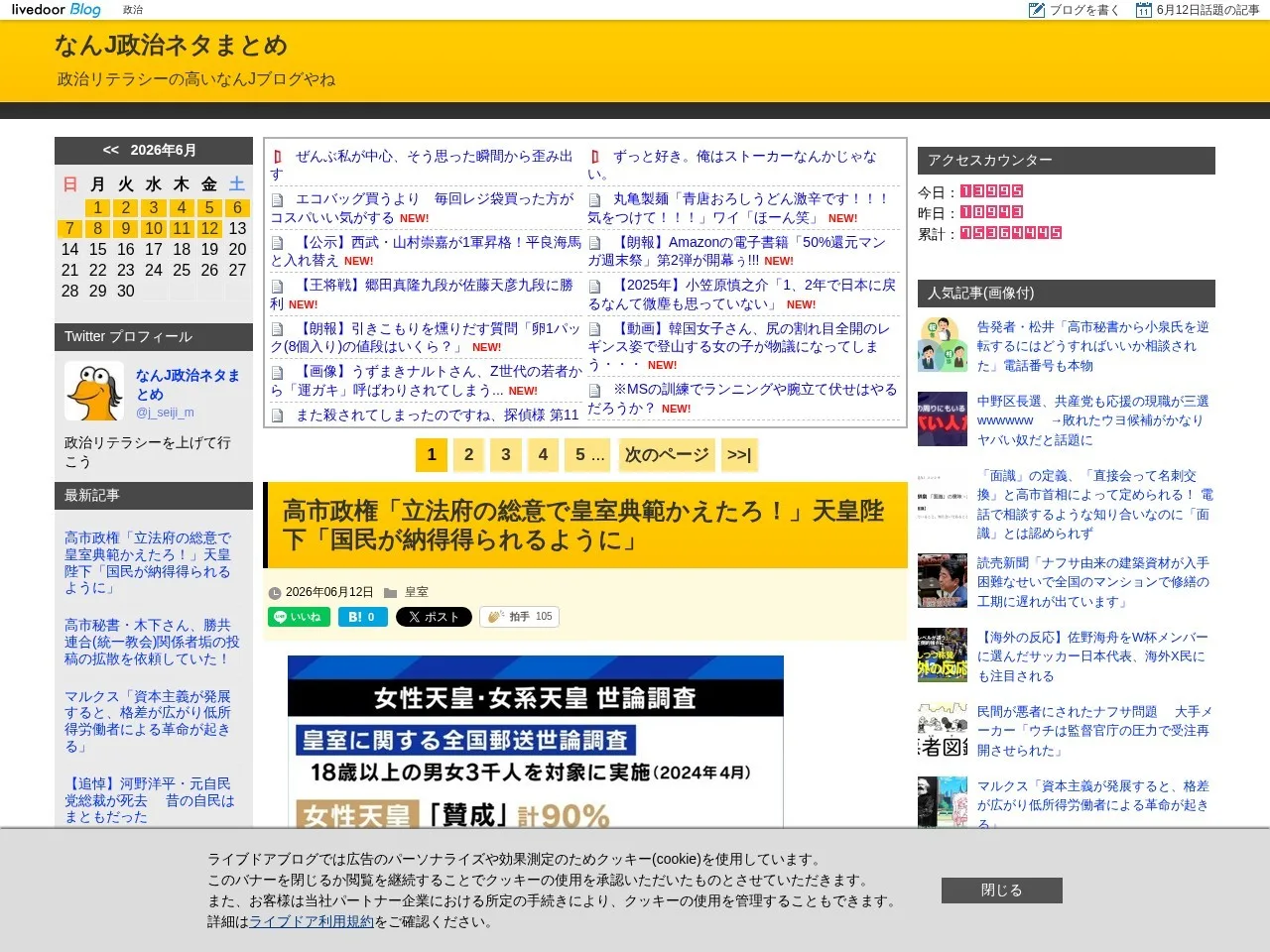This screenshot has width=1270, height=952.
Task: Open the 6月12日話題の記事 calendar icon
Action: coord(1143,10)
